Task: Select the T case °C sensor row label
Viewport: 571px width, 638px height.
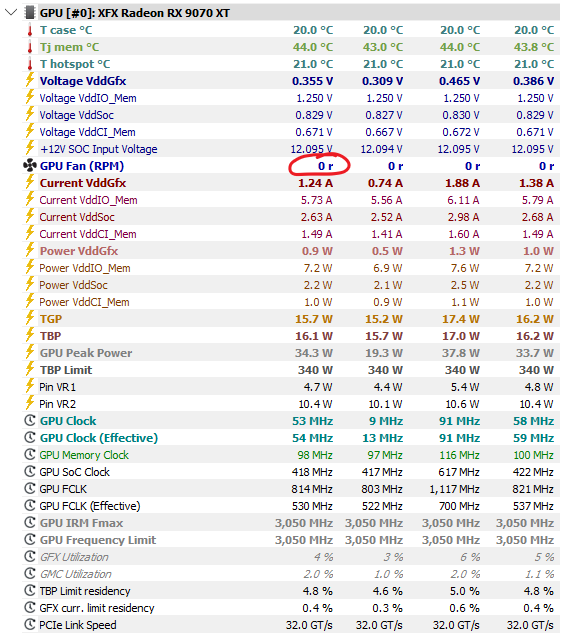Action: point(66,30)
